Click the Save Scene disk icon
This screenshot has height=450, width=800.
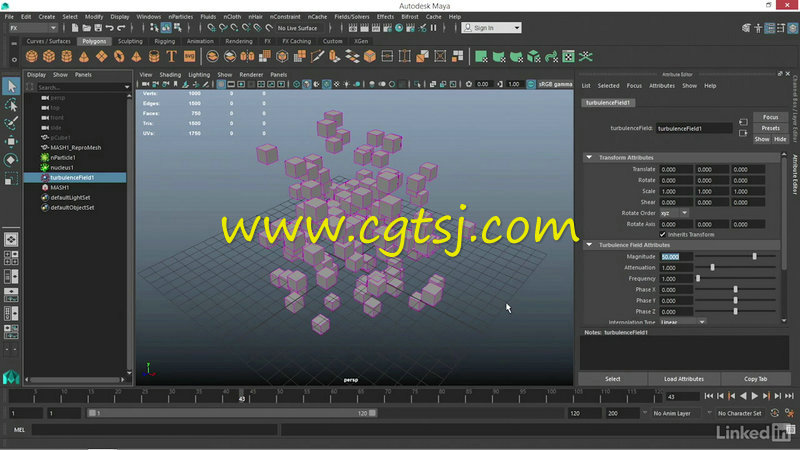pos(98,28)
